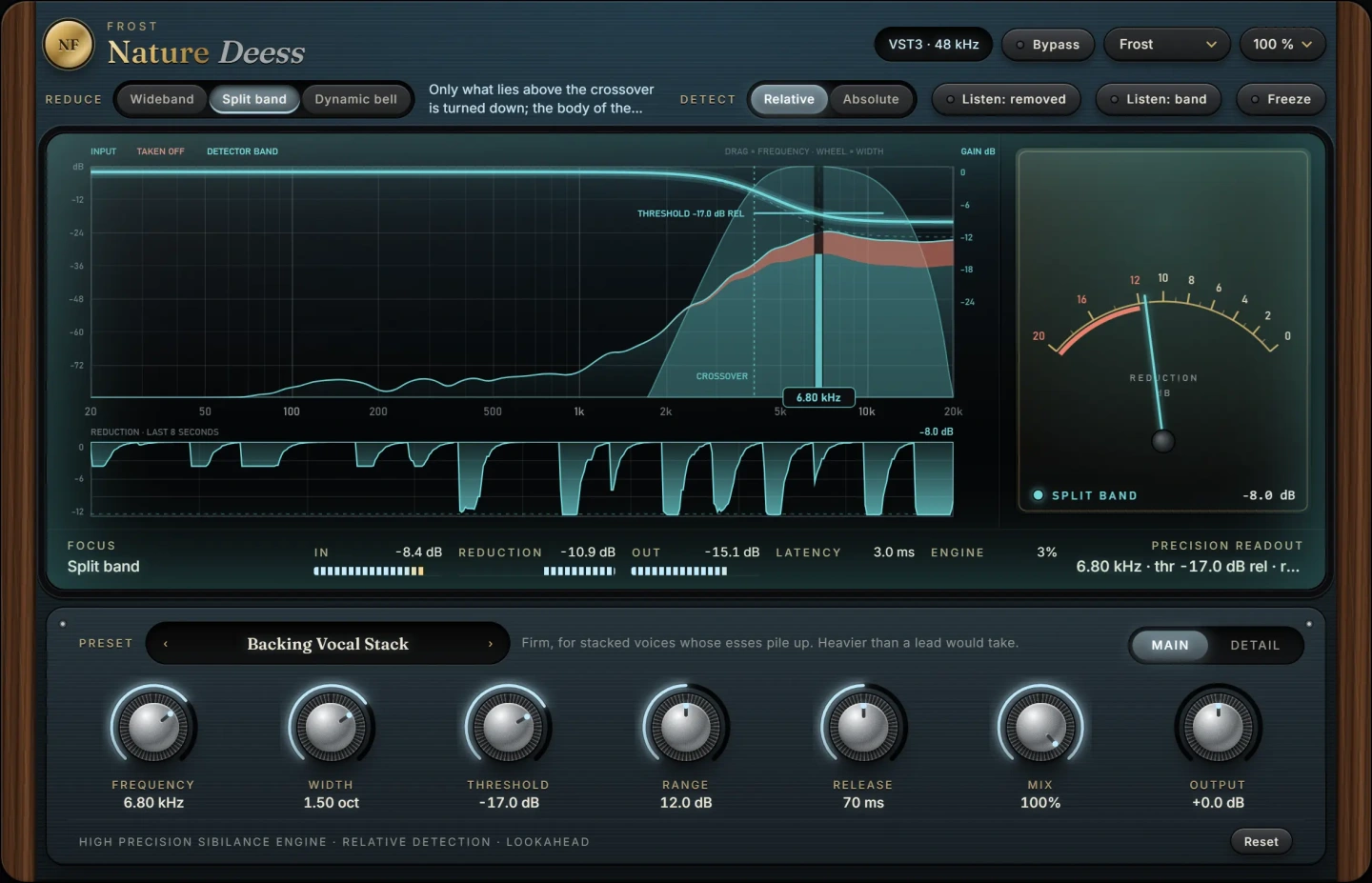This screenshot has height=883, width=1372.
Task: Click the Release knob
Action: point(863,728)
